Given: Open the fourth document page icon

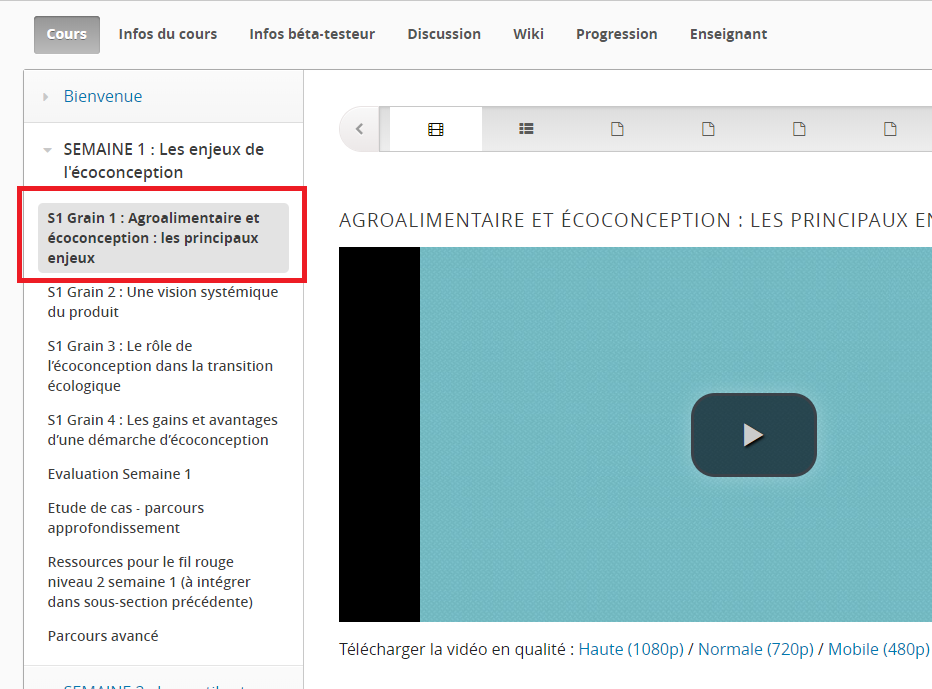Looking at the screenshot, I should pyautogui.click(x=890, y=129).
